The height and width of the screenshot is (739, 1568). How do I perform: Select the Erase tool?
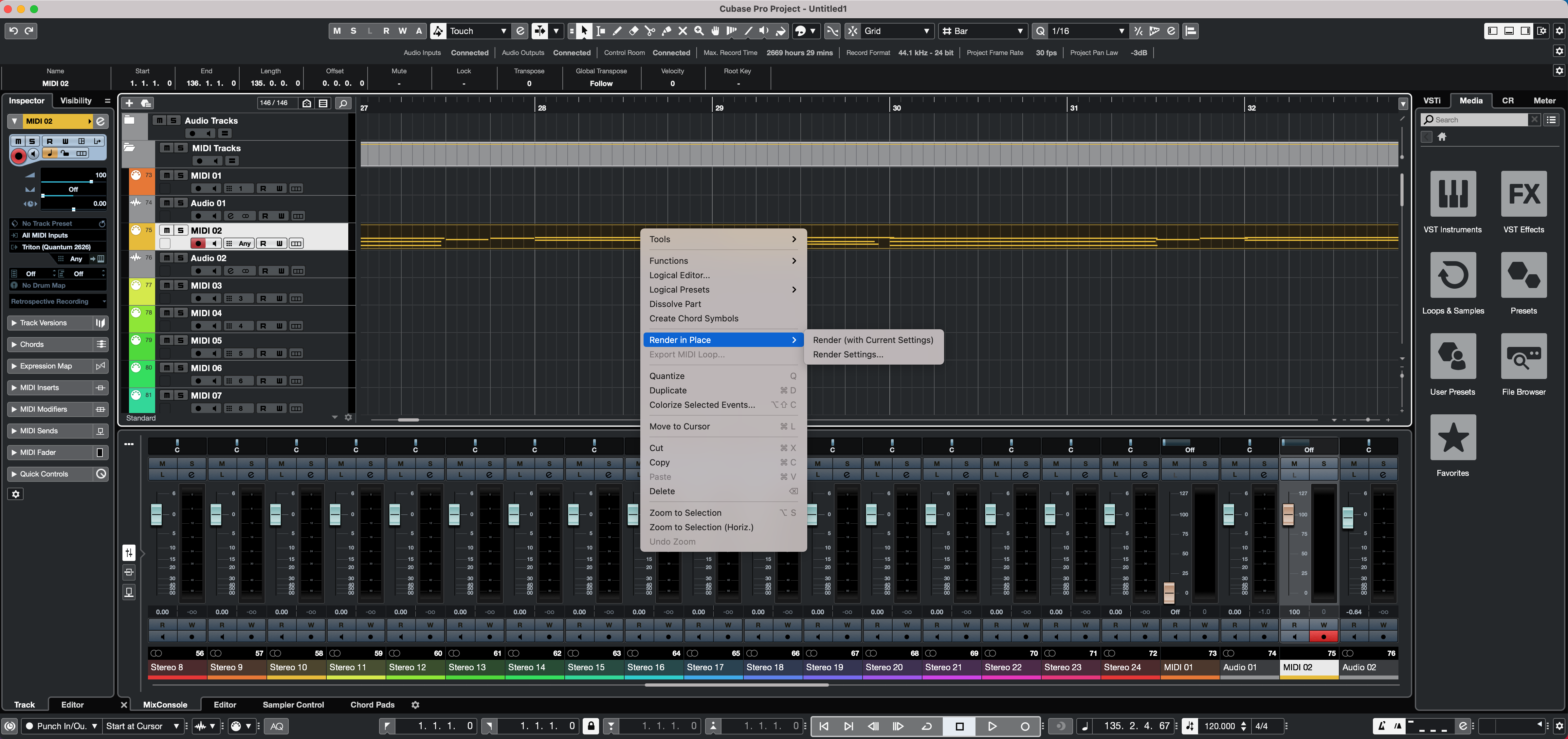click(x=634, y=31)
